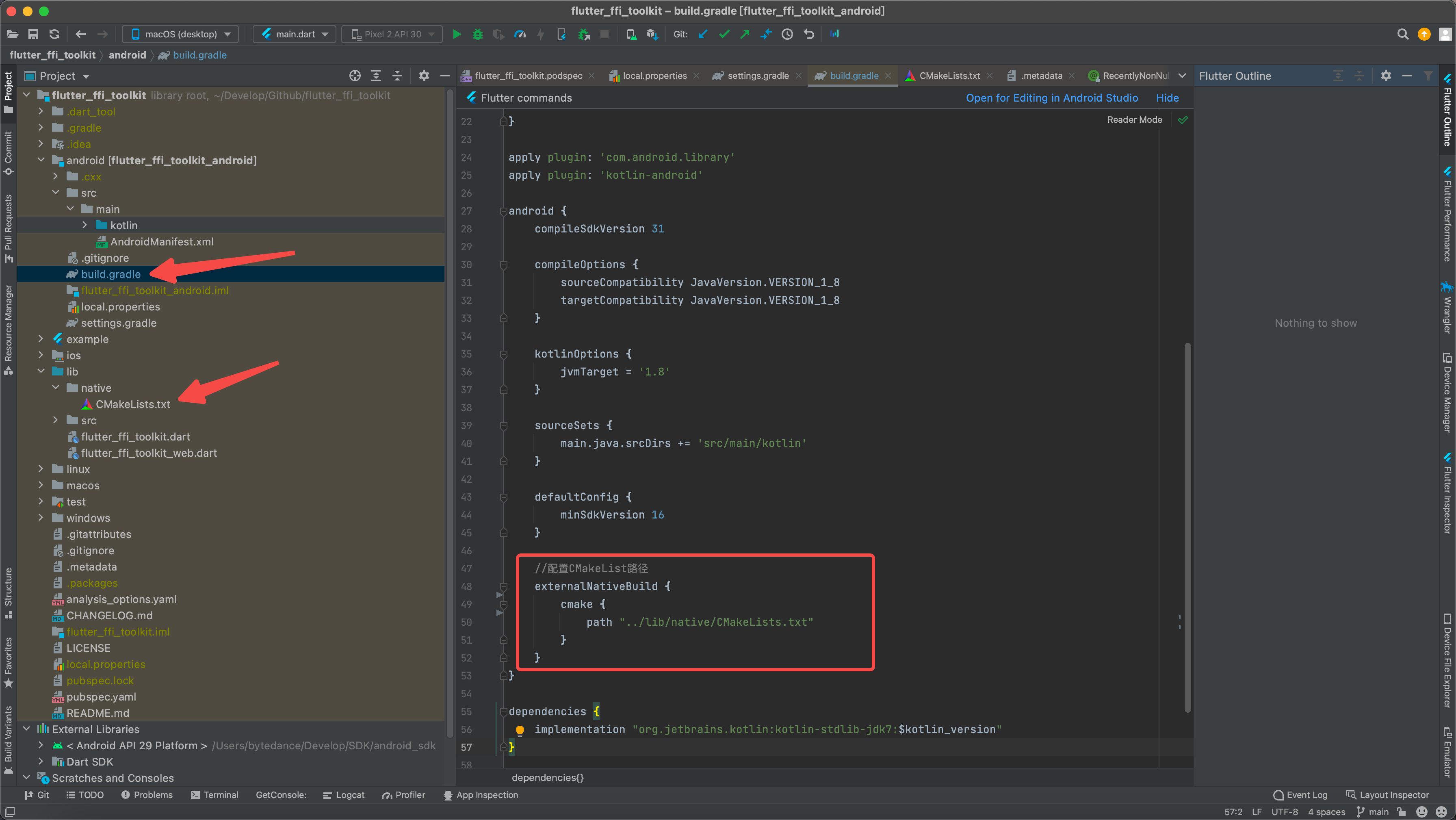Select the Pixel 2 API 30 device dropdown
This screenshot has width=1456, height=820.
390,35
